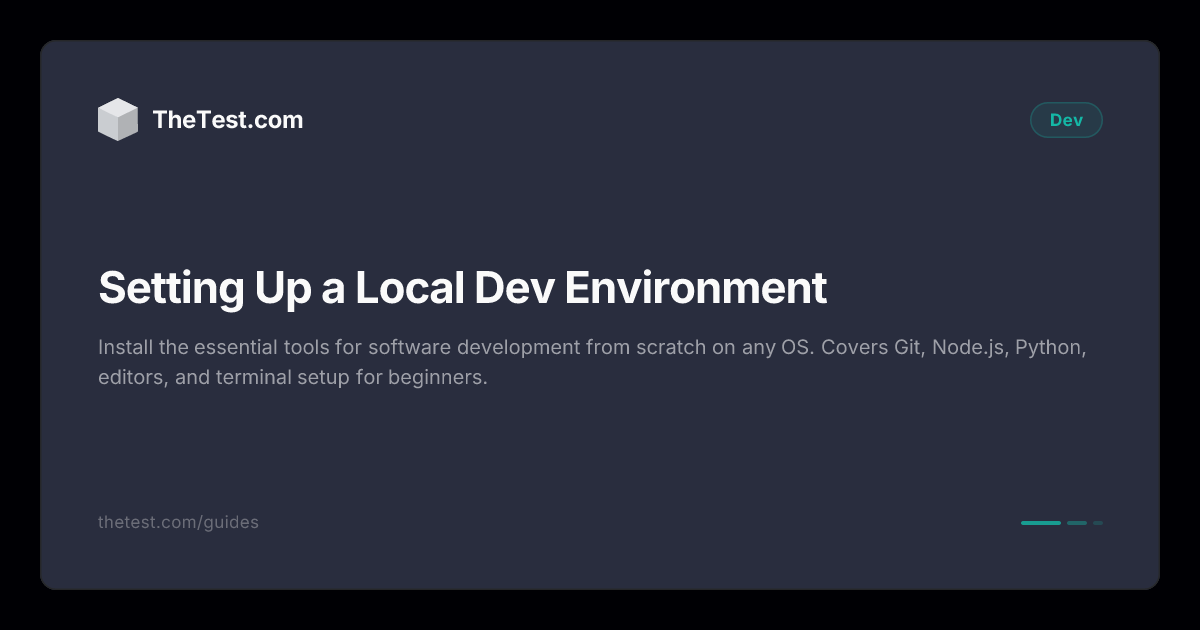Open the thetest.com/guides link

[x=178, y=522]
